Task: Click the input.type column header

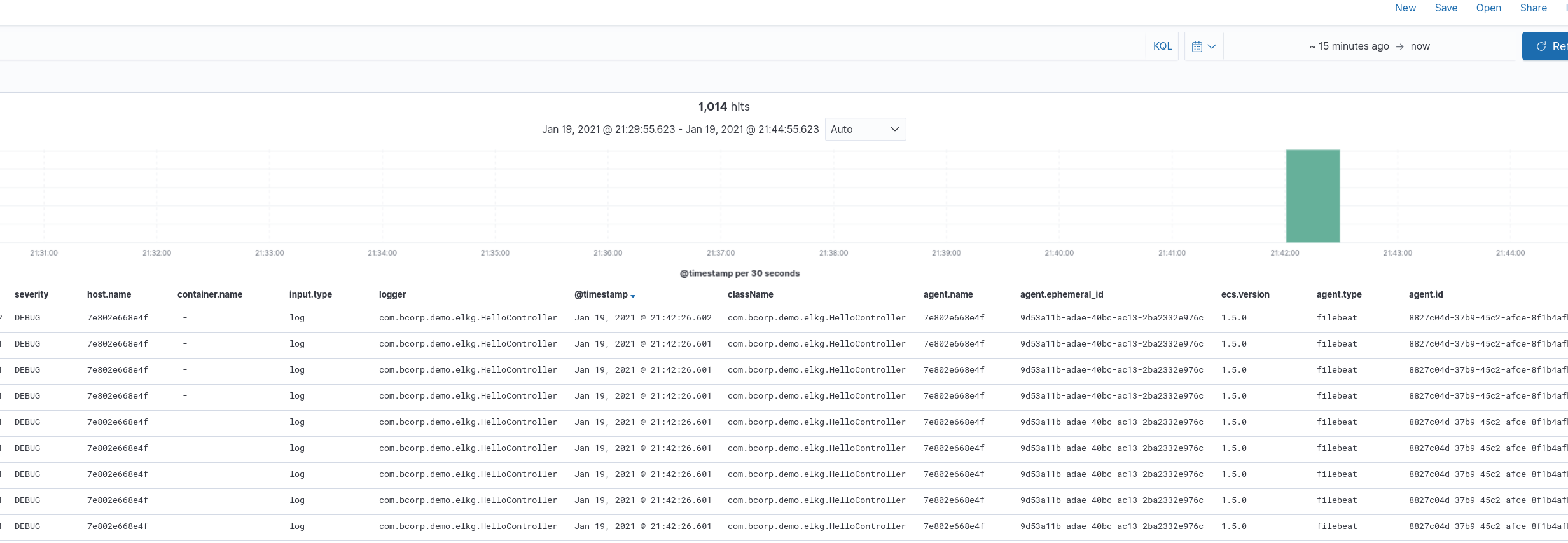Action: point(310,294)
